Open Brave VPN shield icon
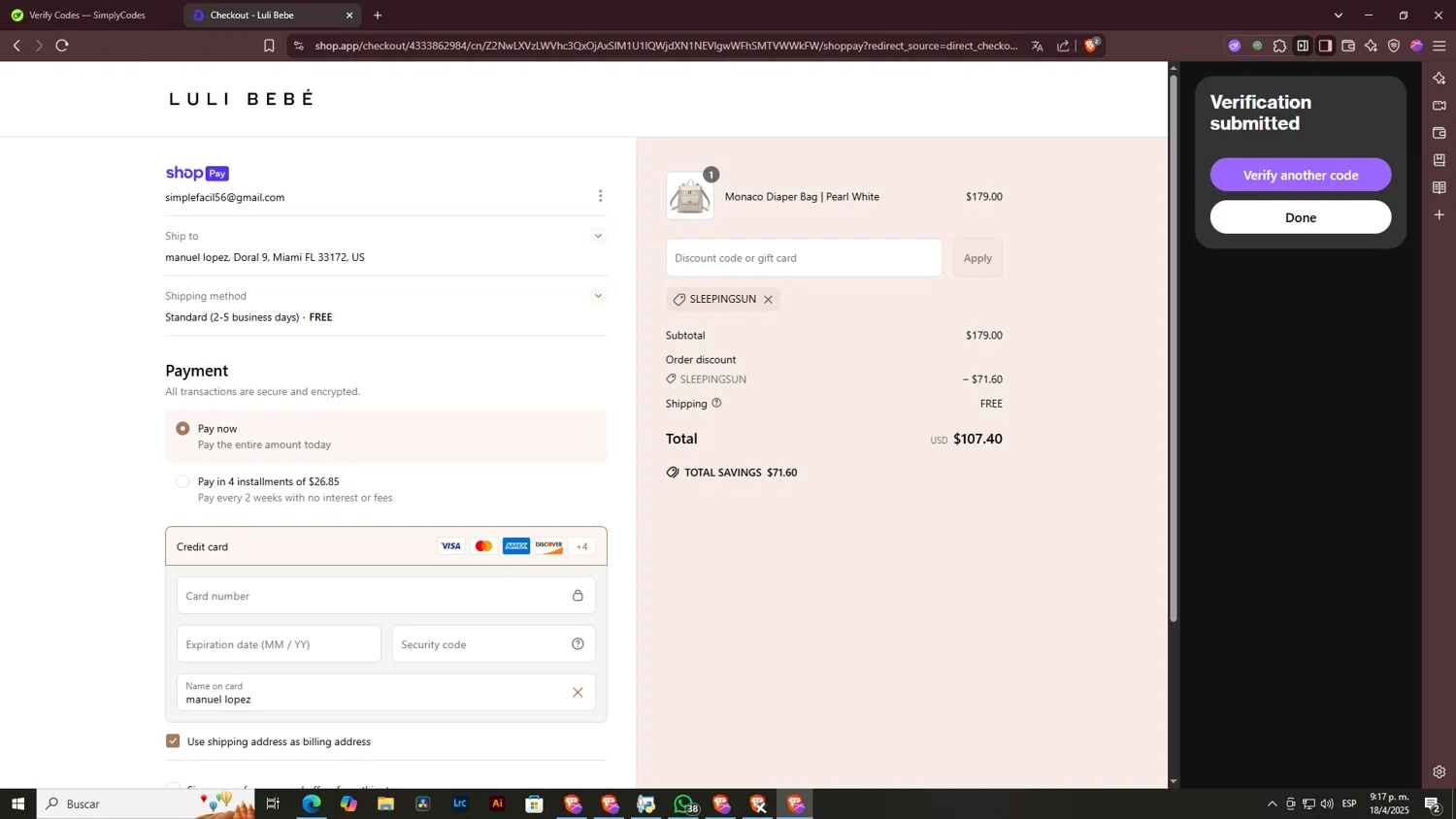Image resolution: width=1456 pixels, height=819 pixels. 1394,46
